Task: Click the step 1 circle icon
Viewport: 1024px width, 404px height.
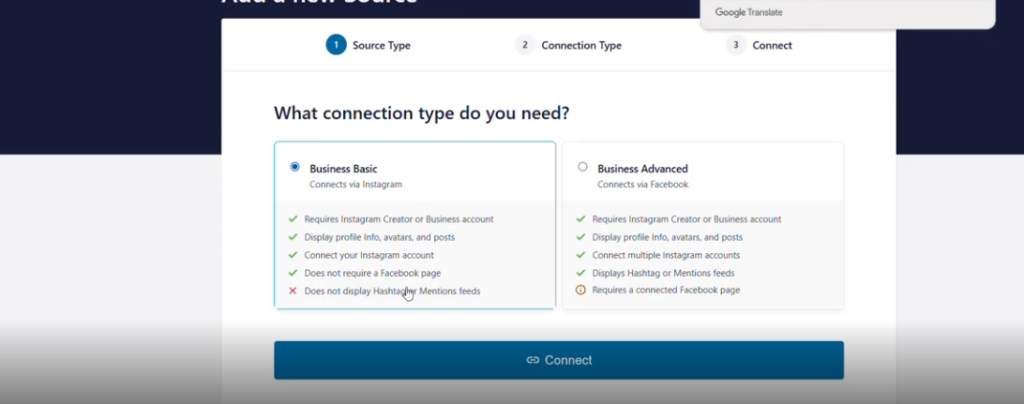Action: (x=336, y=45)
